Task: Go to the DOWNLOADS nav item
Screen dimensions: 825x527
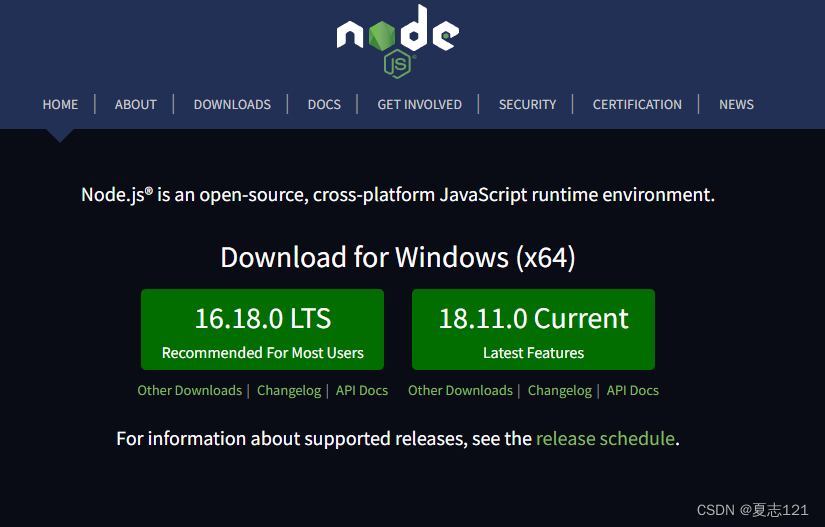Action: click(232, 105)
